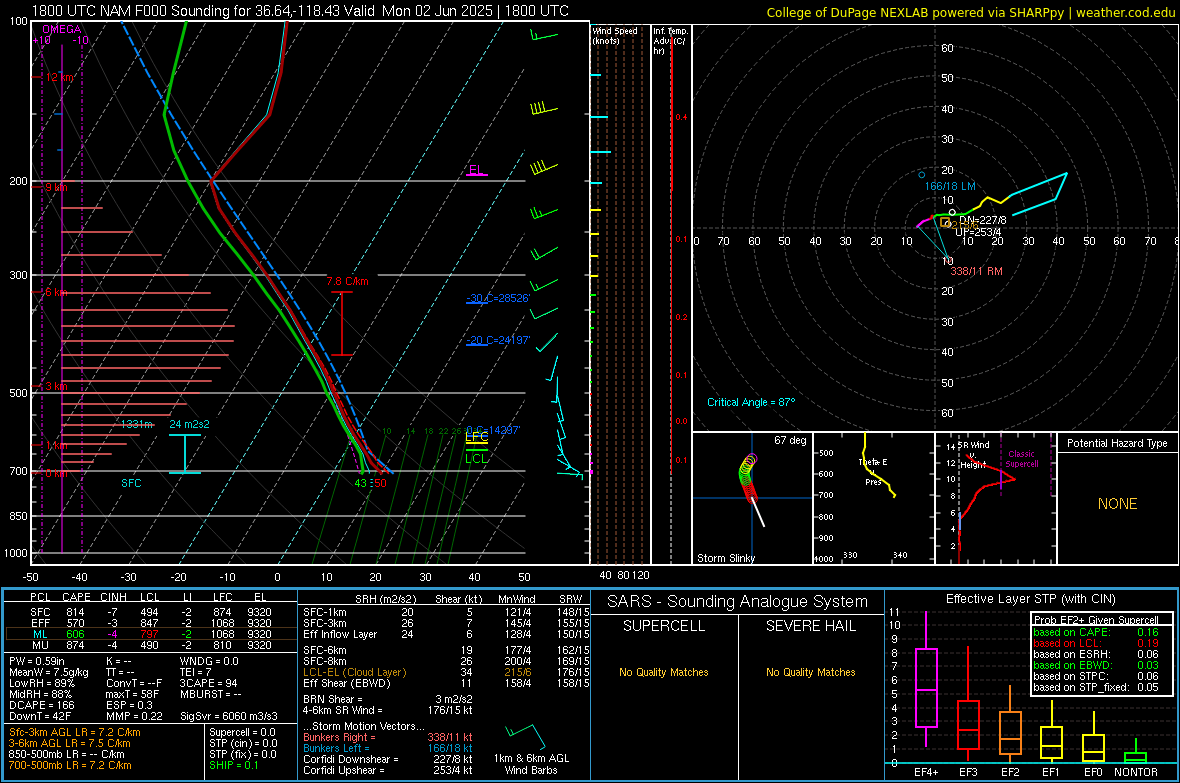Click the green NONTOR box plot
This screenshot has width=1180, height=783.
[x=1135, y=757]
